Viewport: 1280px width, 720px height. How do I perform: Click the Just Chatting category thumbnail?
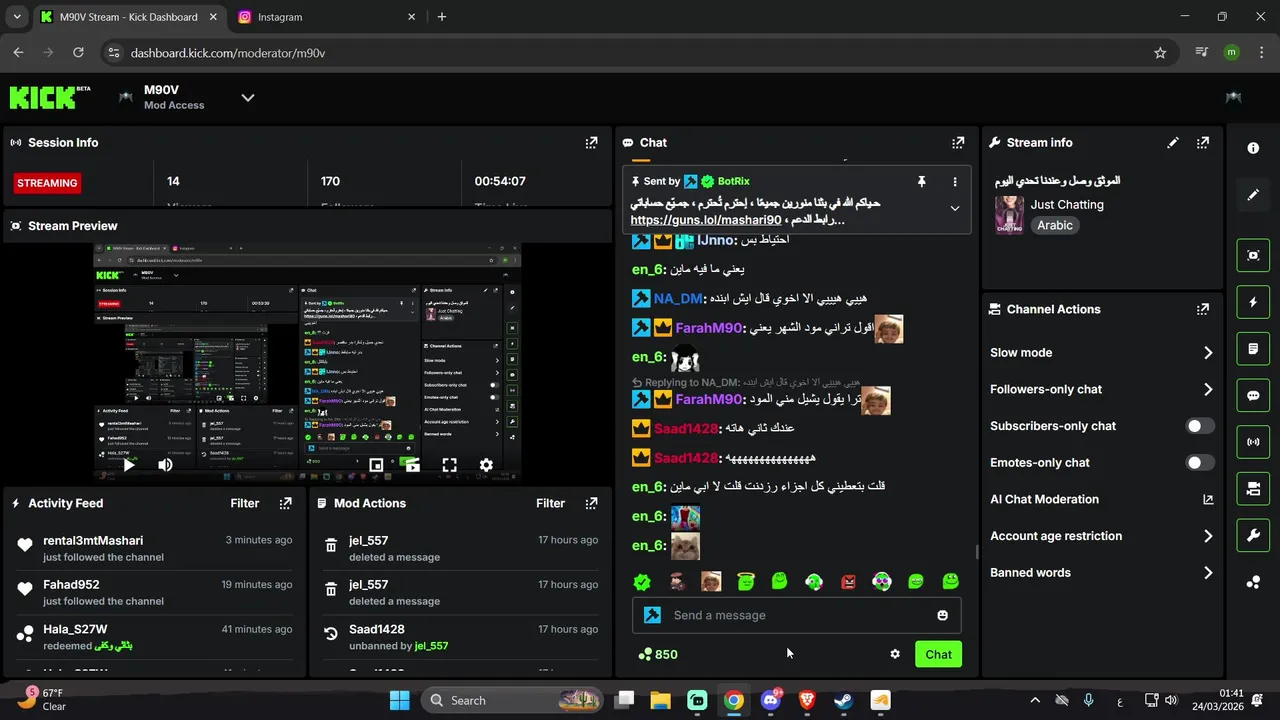1009,215
